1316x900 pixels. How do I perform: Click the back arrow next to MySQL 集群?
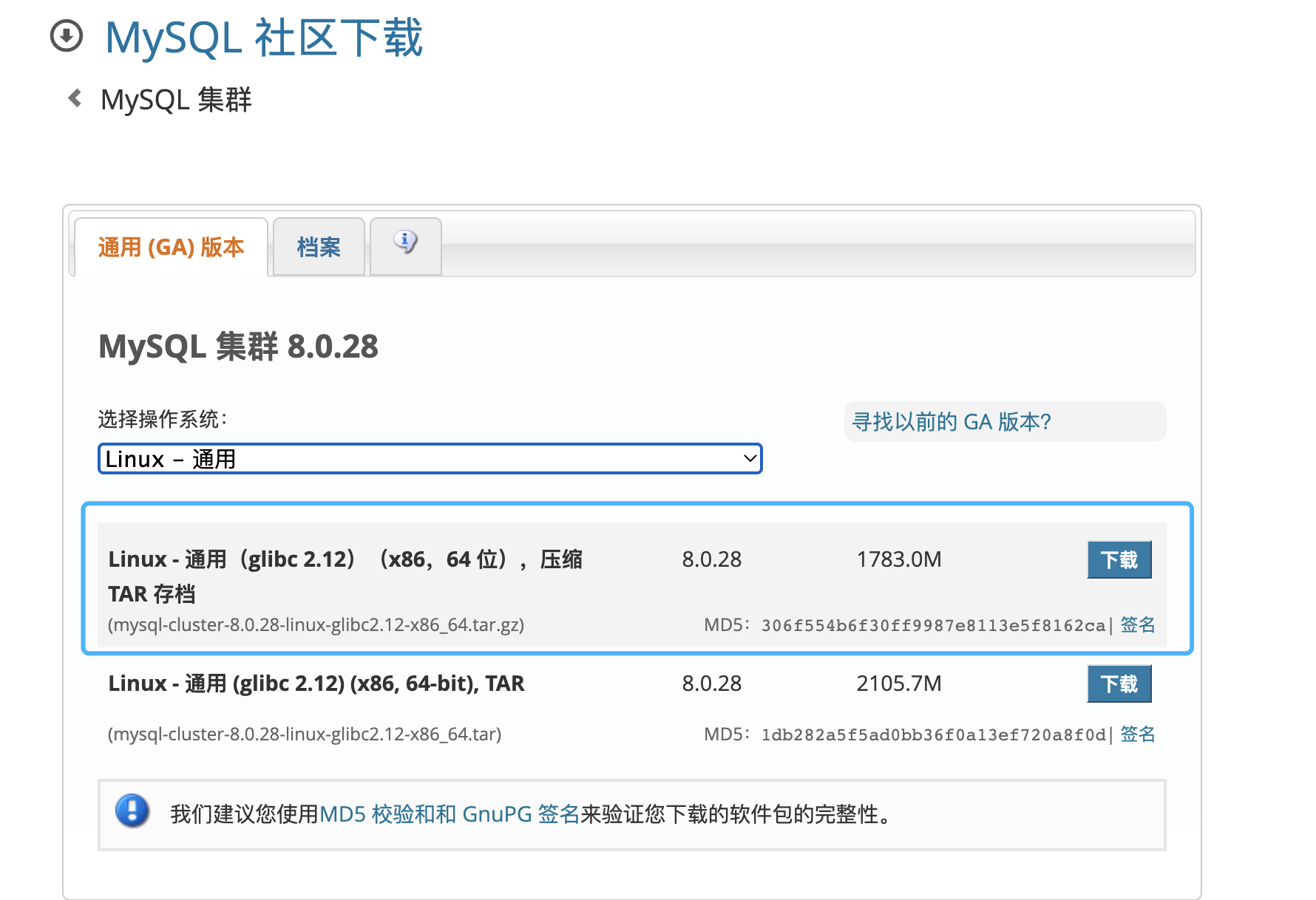coord(75,98)
